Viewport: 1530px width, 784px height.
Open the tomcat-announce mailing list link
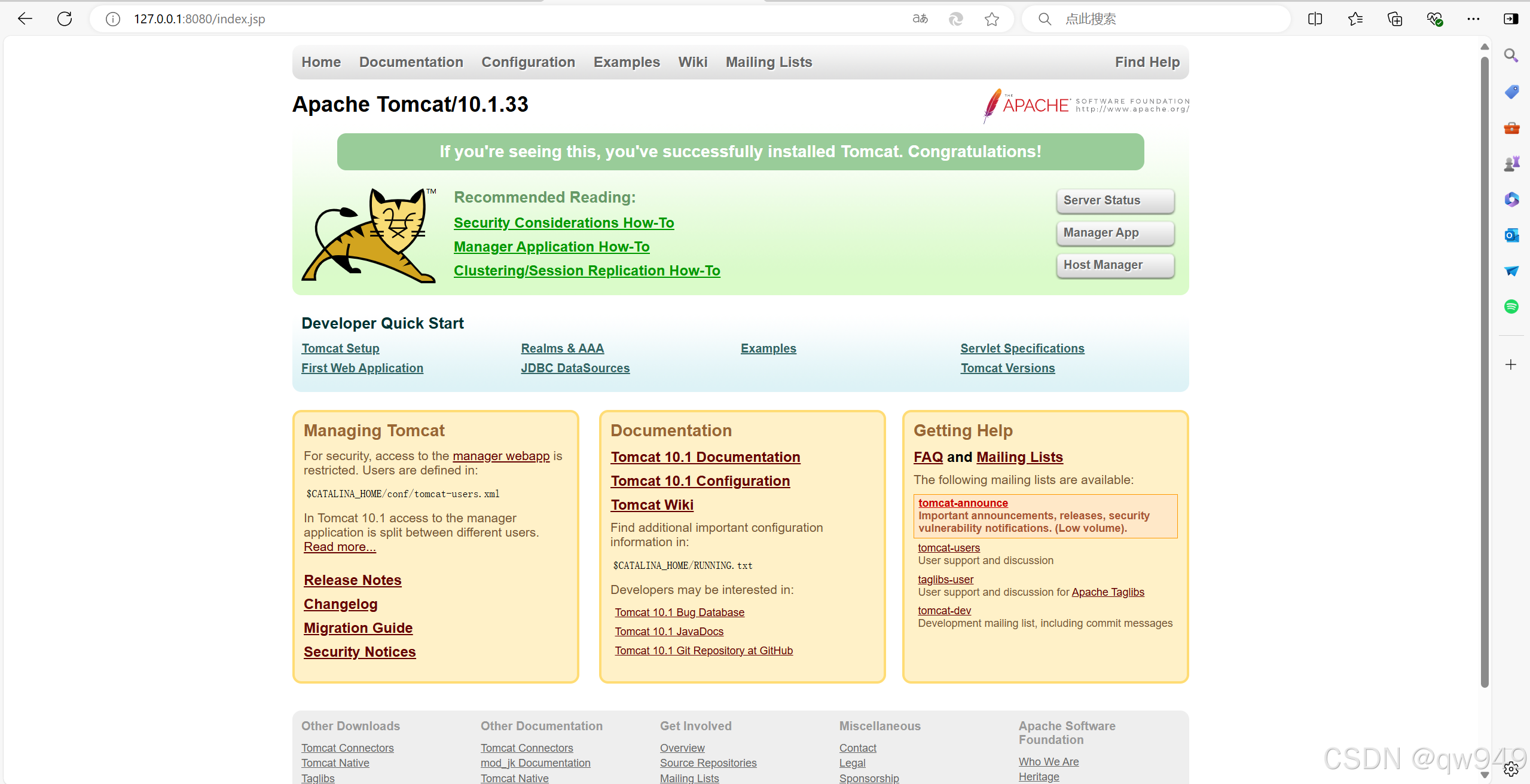(x=963, y=503)
